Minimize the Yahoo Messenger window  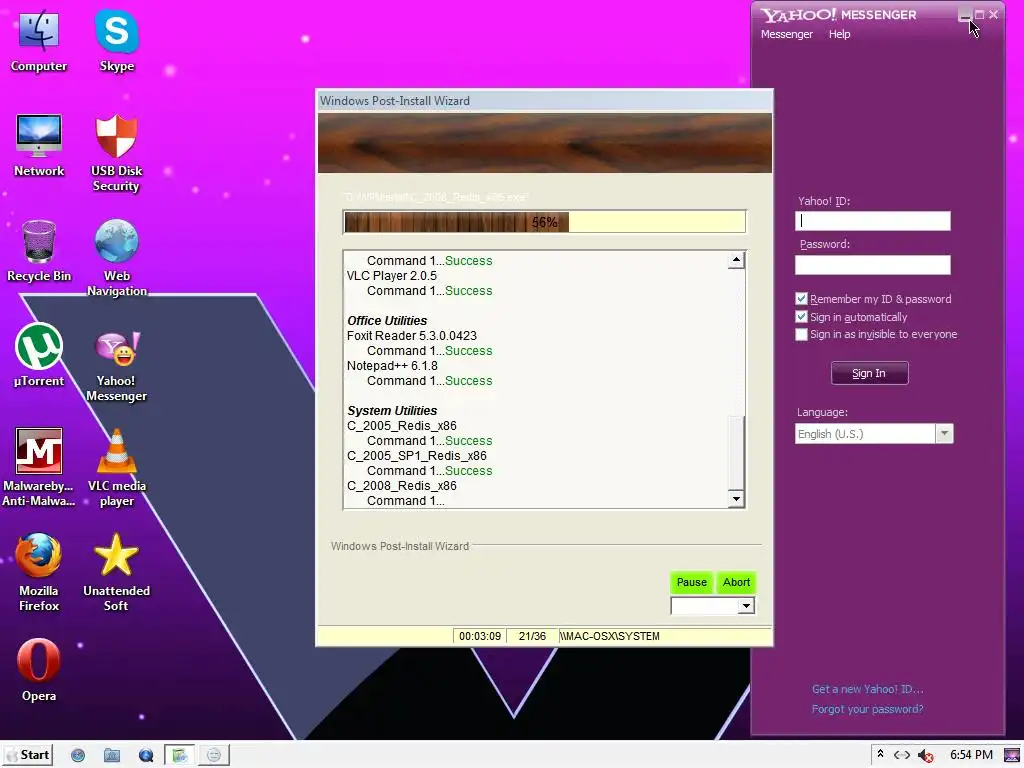coord(965,14)
